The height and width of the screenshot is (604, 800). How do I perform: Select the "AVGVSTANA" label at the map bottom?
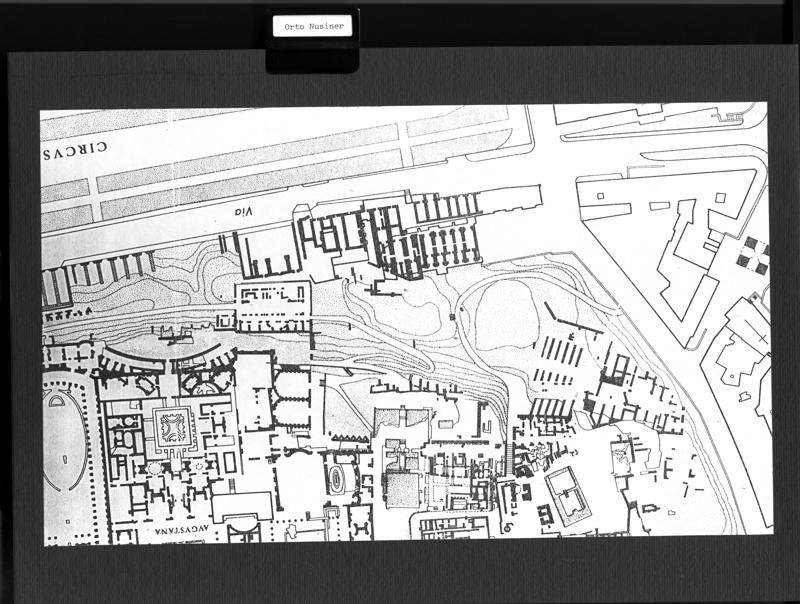[x=182, y=531]
